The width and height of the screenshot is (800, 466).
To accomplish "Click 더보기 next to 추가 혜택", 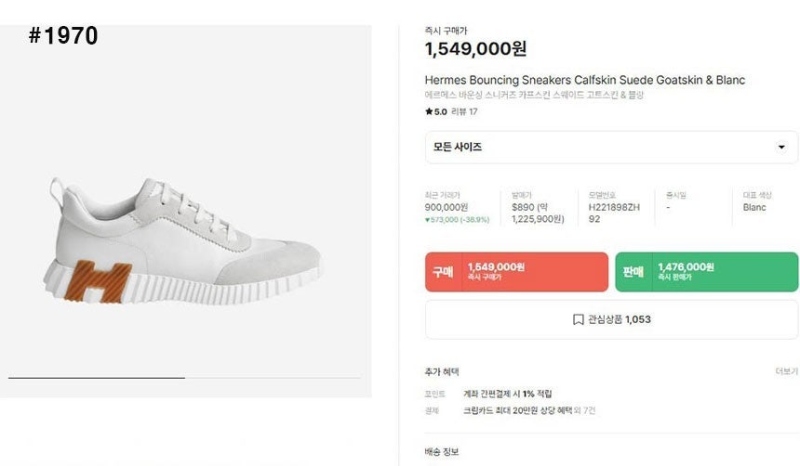I will pos(786,370).
